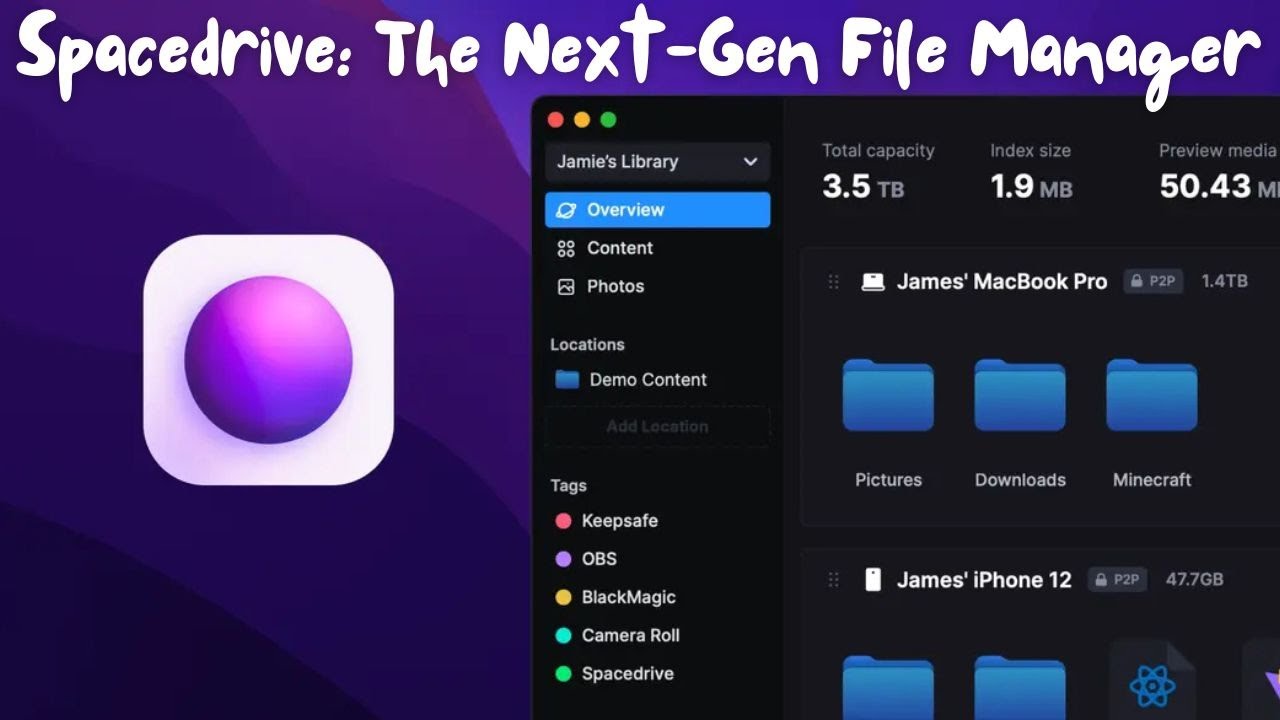Click the Demo Content folder icon

click(x=567, y=380)
